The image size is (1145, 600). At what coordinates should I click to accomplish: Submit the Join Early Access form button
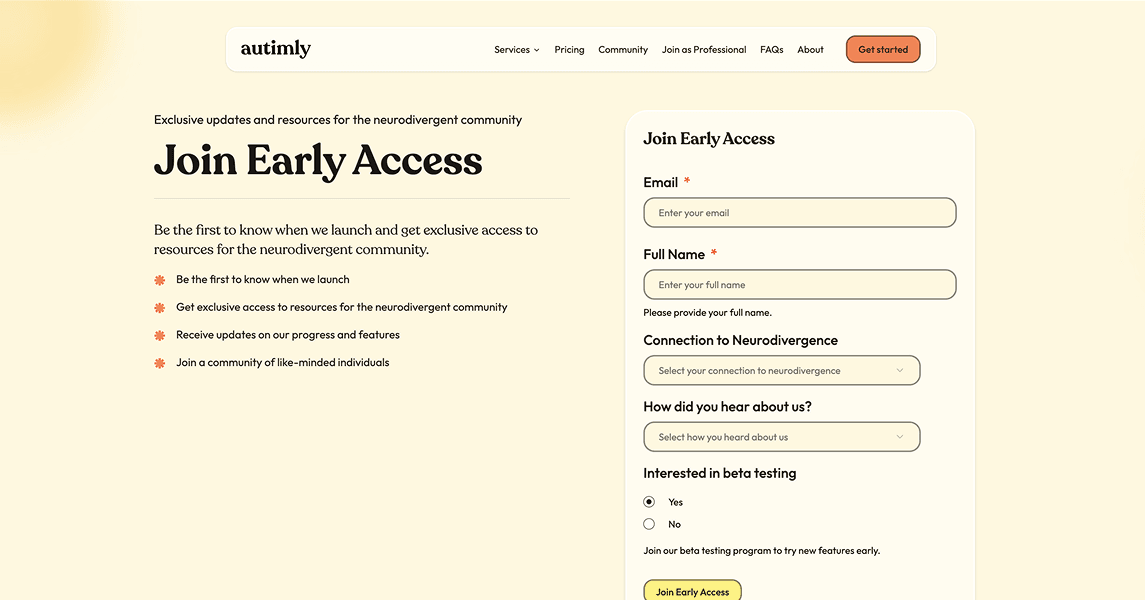[x=692, y=591]
